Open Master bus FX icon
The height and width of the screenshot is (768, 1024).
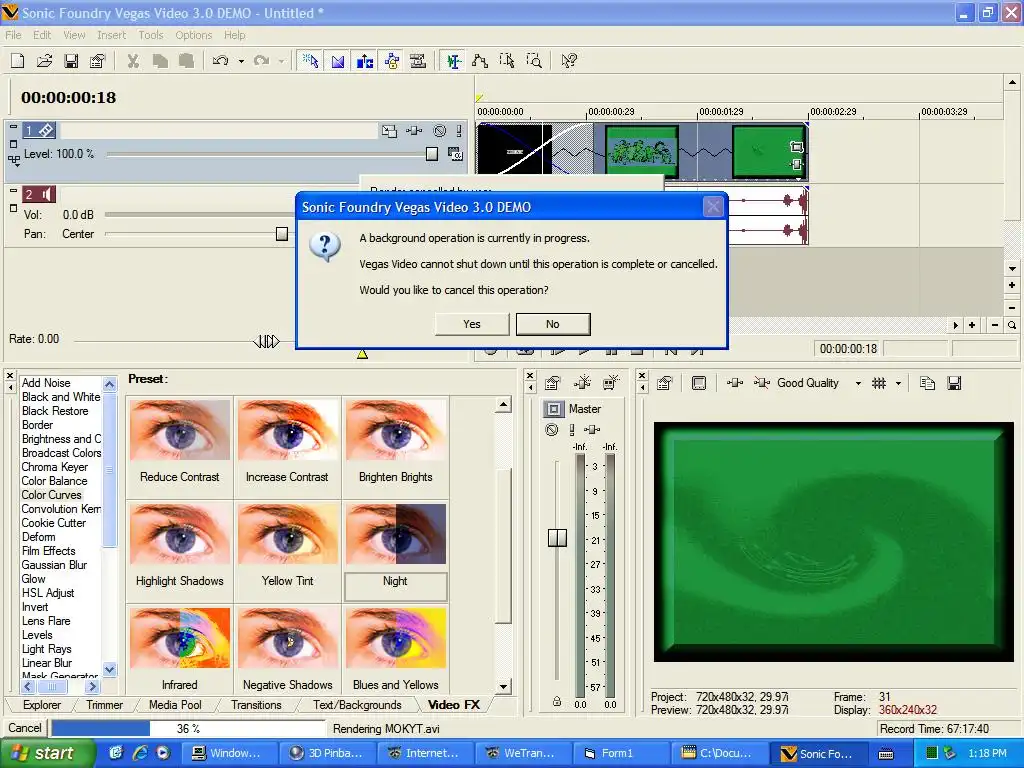[x=592, y=430]
